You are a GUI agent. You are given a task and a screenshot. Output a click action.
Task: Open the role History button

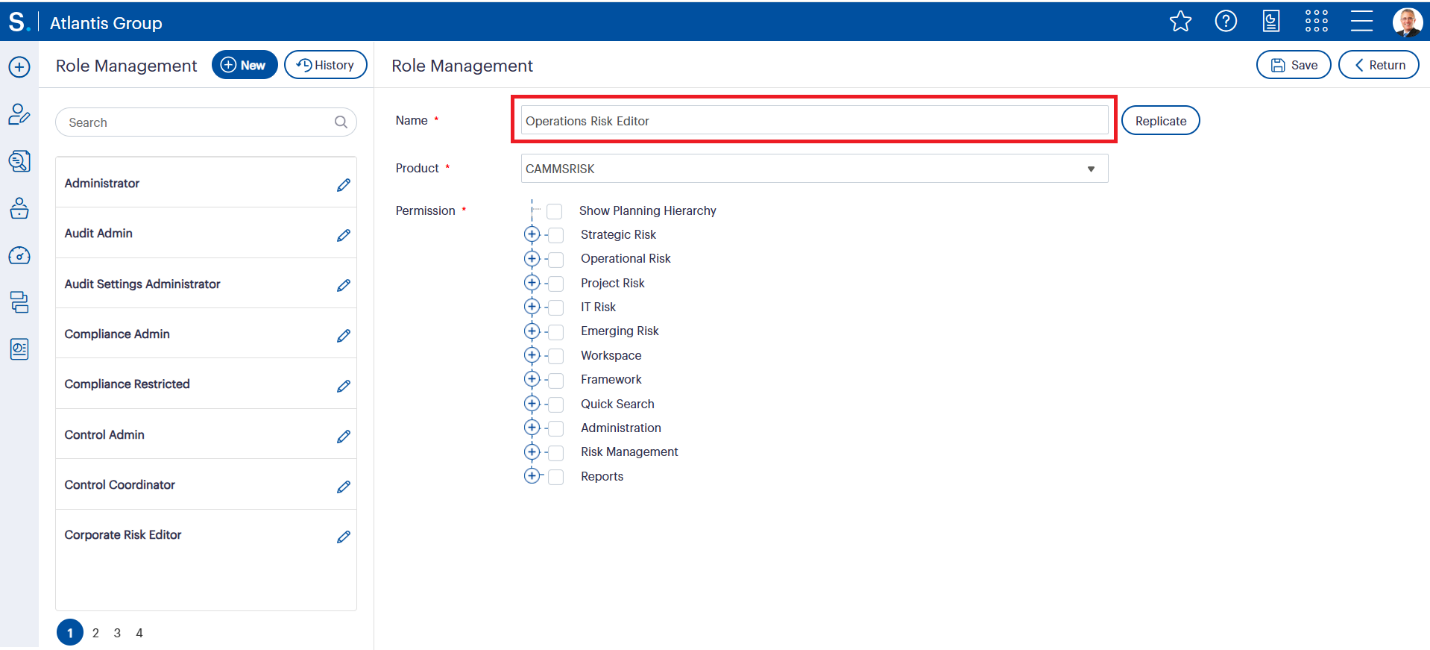click(326, 65)
